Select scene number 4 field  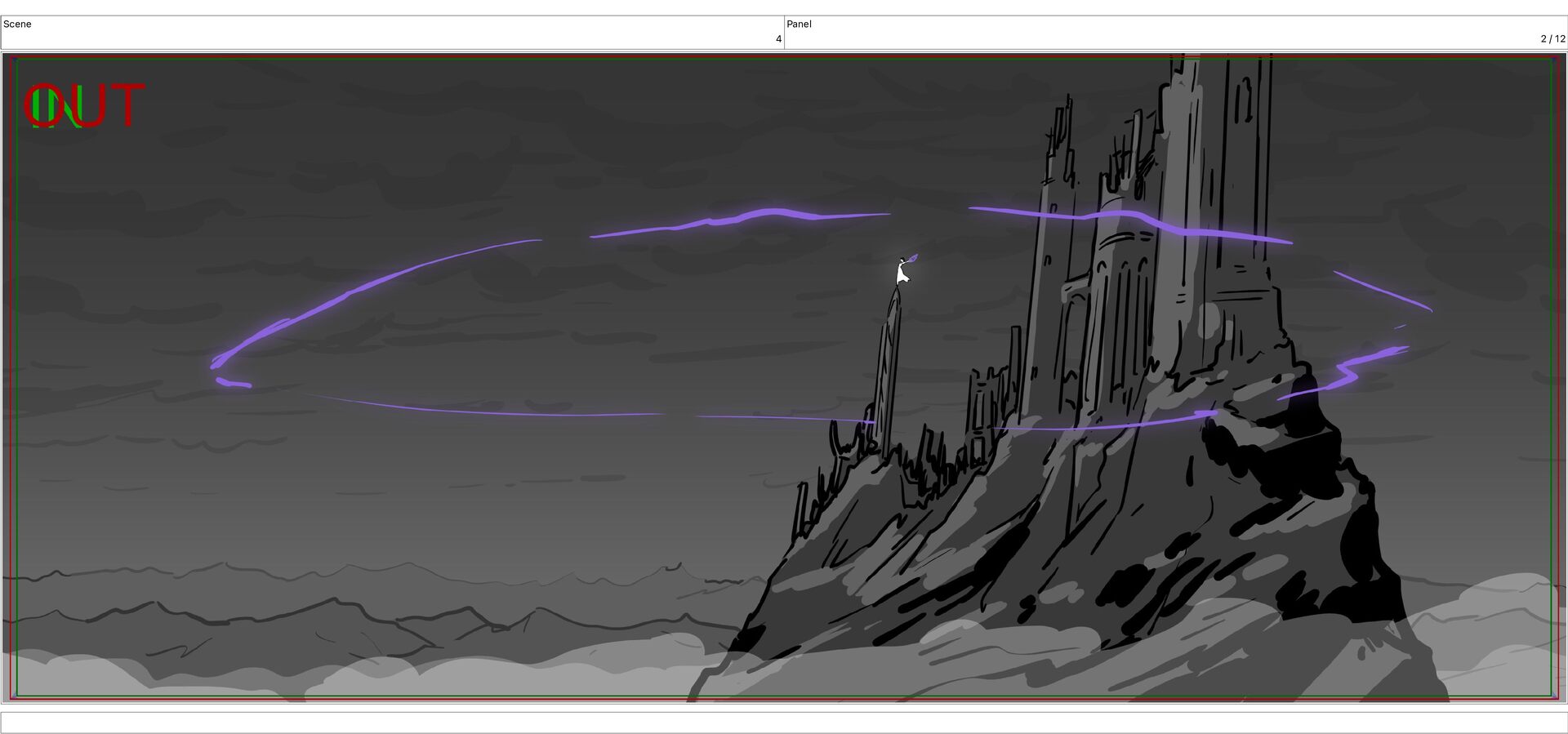click(392, 33)
